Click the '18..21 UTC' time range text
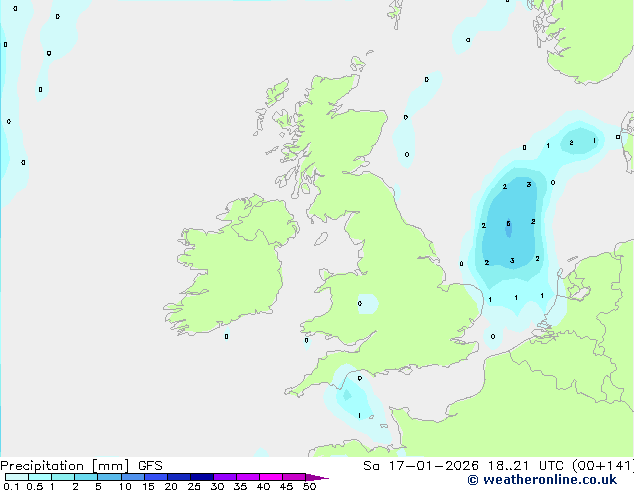The image size is (634, 490). click(x=525, y=466)
